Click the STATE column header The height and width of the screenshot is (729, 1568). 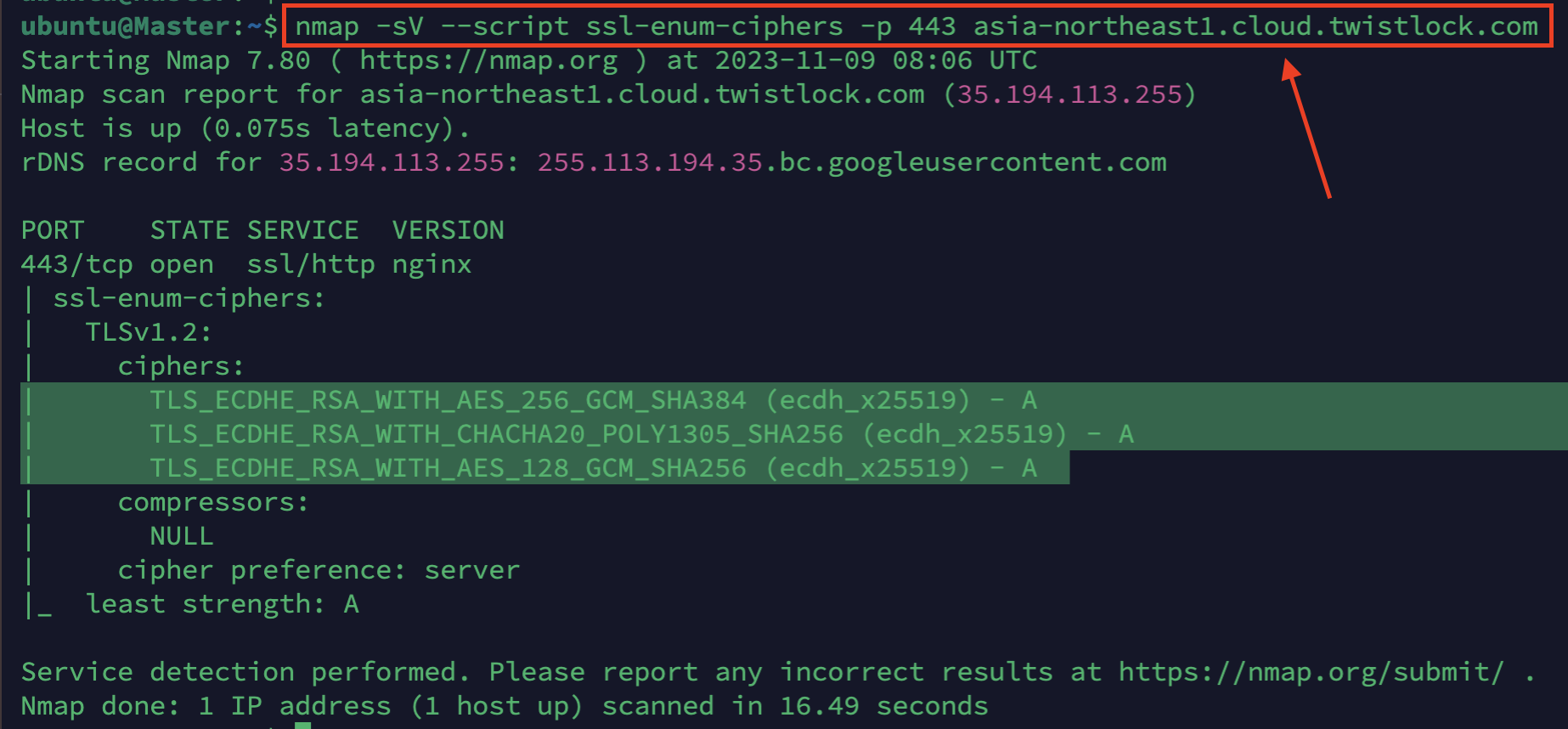189,230
